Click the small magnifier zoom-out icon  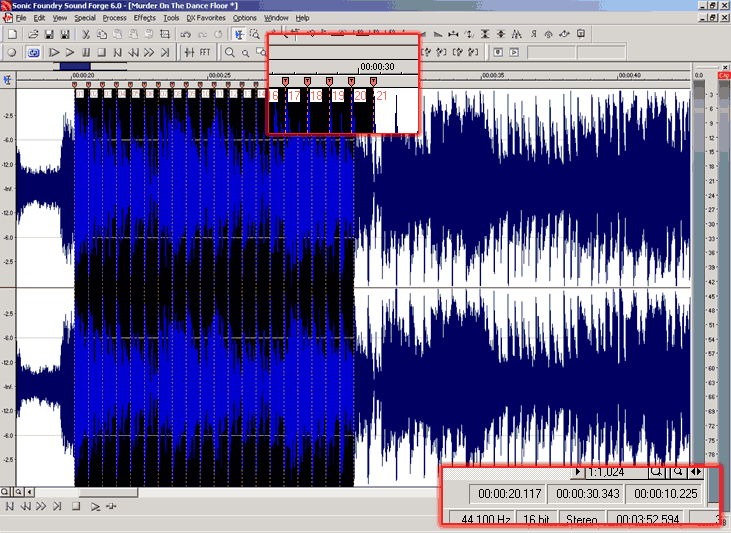(245, 53)
